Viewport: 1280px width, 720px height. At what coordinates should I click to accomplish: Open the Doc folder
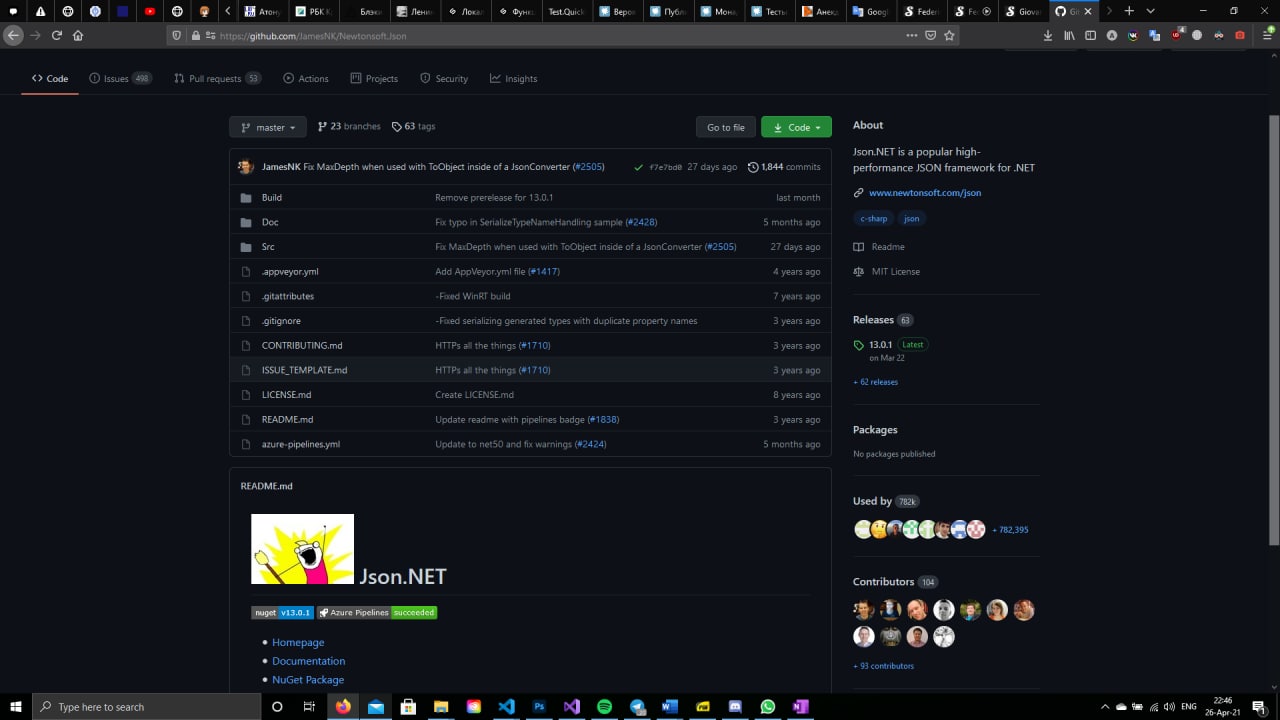click(x=270, y=222)
